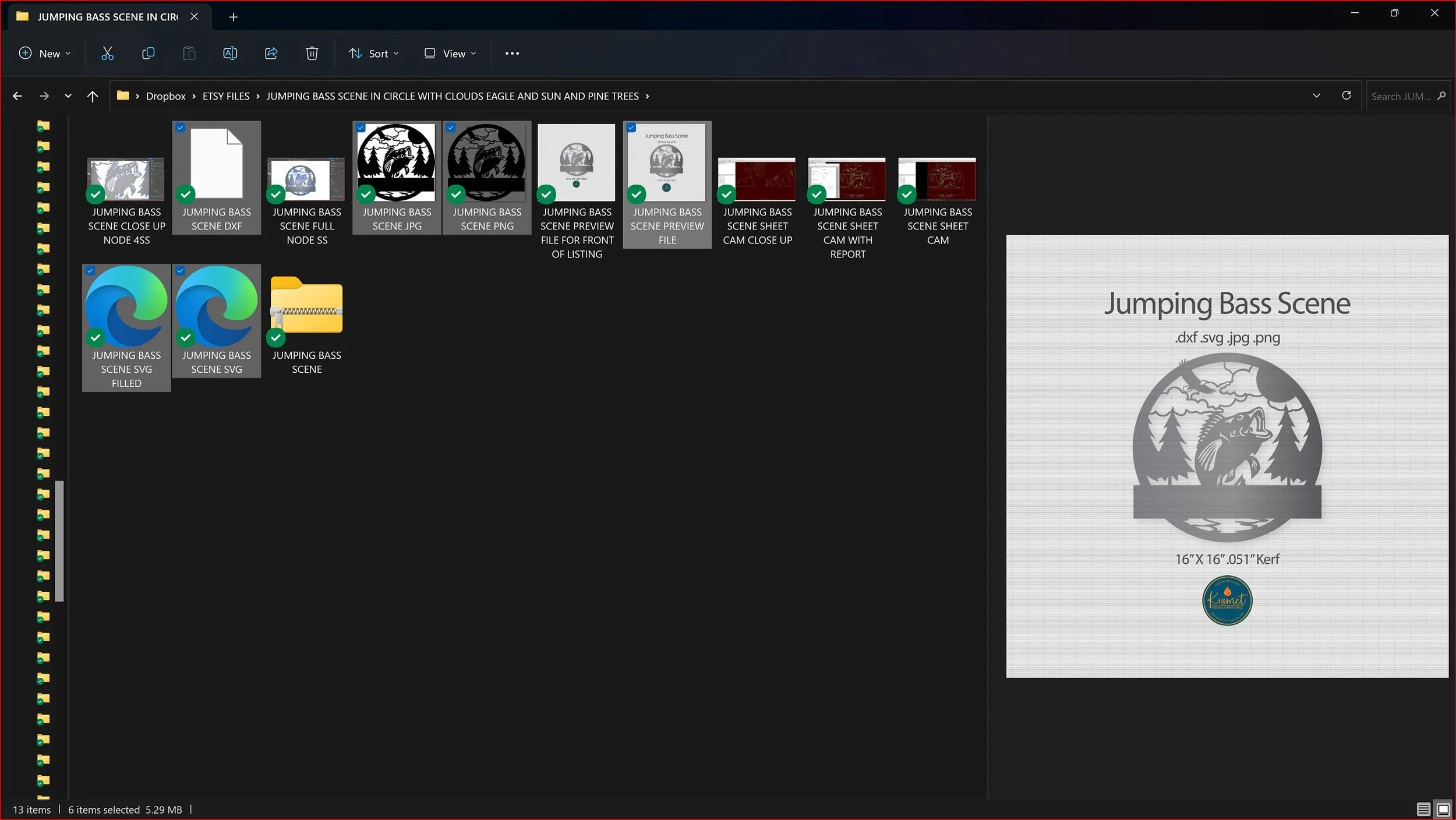This screenshot has height=820, width=1456.
Task: Switch to details view layout icon
Action: 1423,809
